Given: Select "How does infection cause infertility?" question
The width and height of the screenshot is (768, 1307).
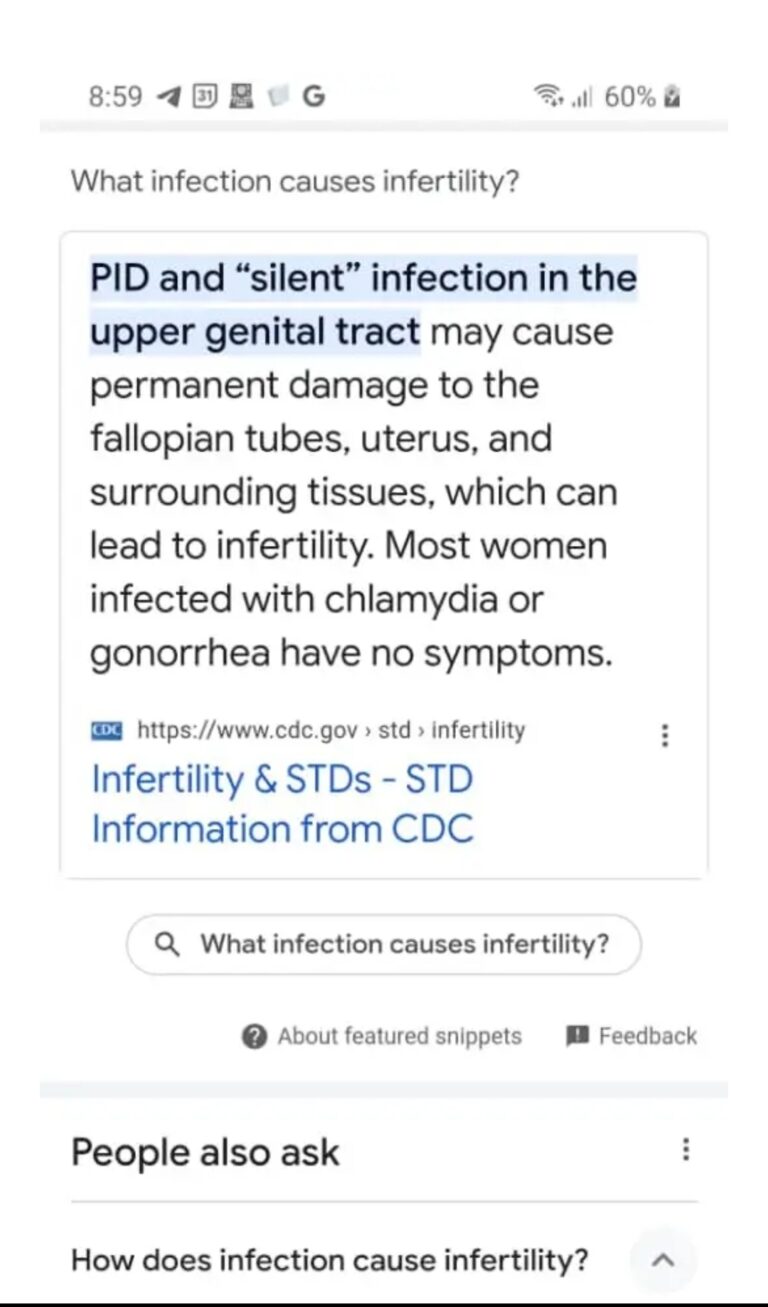Looking at the screenshot, I should [330, 1260].
